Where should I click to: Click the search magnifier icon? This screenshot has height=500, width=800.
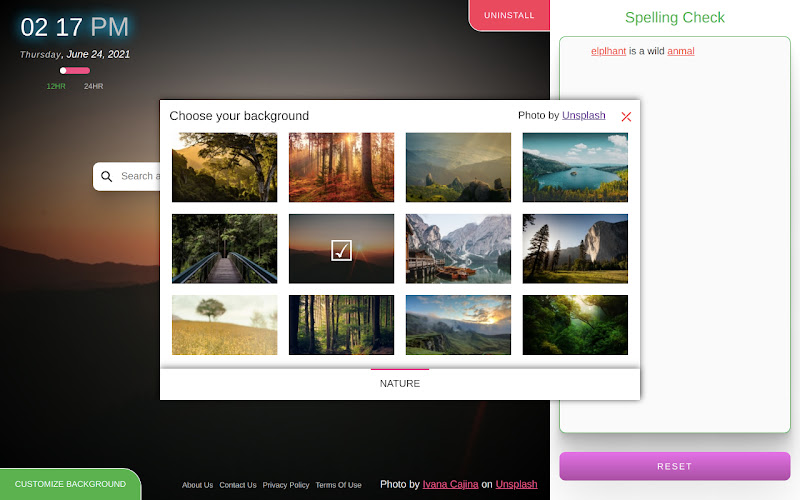coord(106,177)
